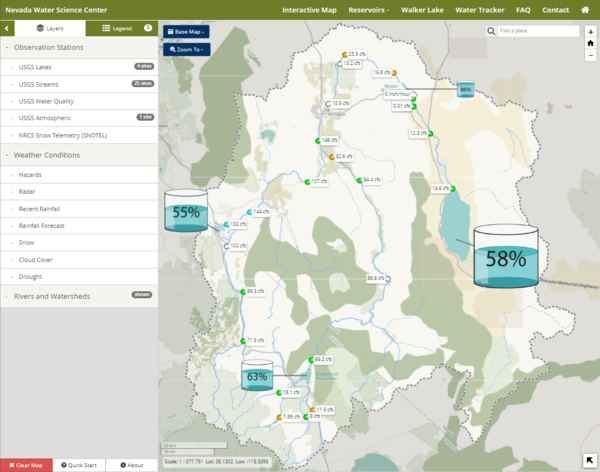Click the 4 sites badge for USGS Lakes

point(144,66)
